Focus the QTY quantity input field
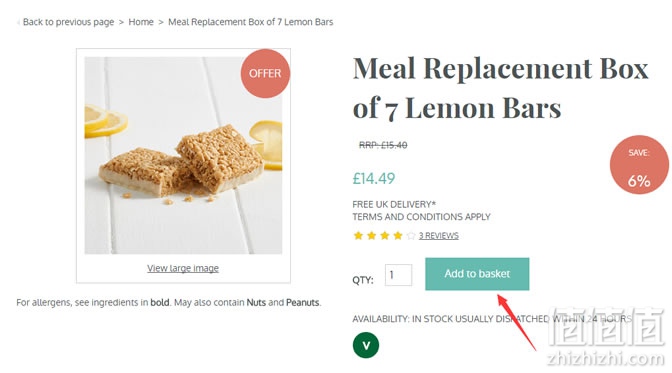The height and width of the screenshot is (373, 672). pos(399,275)
